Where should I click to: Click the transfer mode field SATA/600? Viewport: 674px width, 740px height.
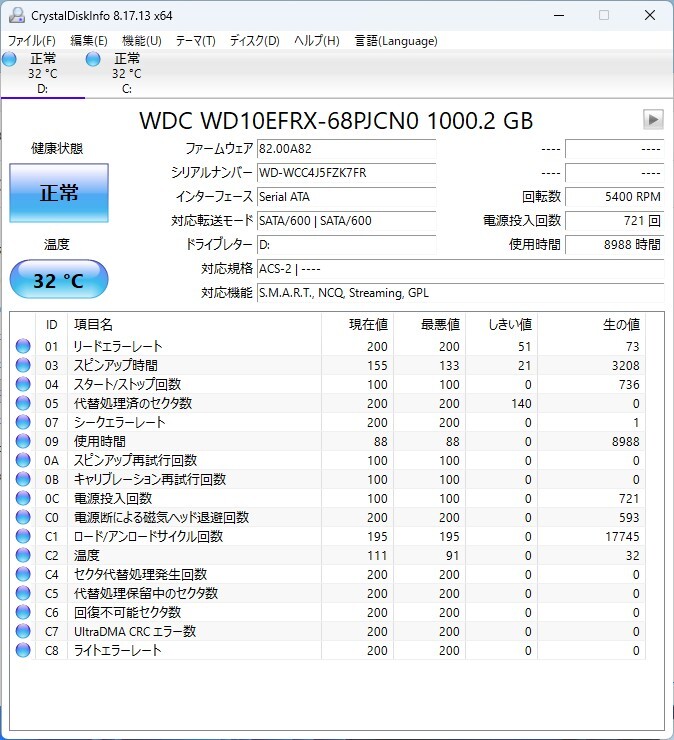coord(346,221)
